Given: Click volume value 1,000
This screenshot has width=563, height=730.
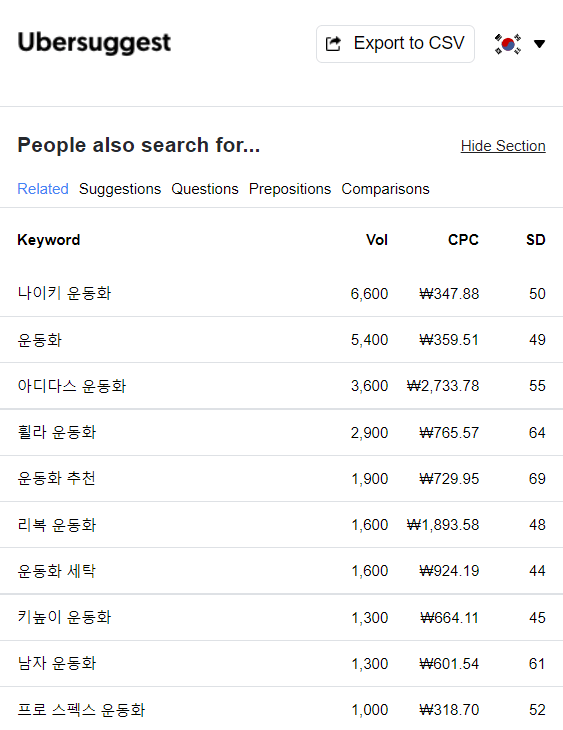Looking at the screenshot, I should coord(369,710).
